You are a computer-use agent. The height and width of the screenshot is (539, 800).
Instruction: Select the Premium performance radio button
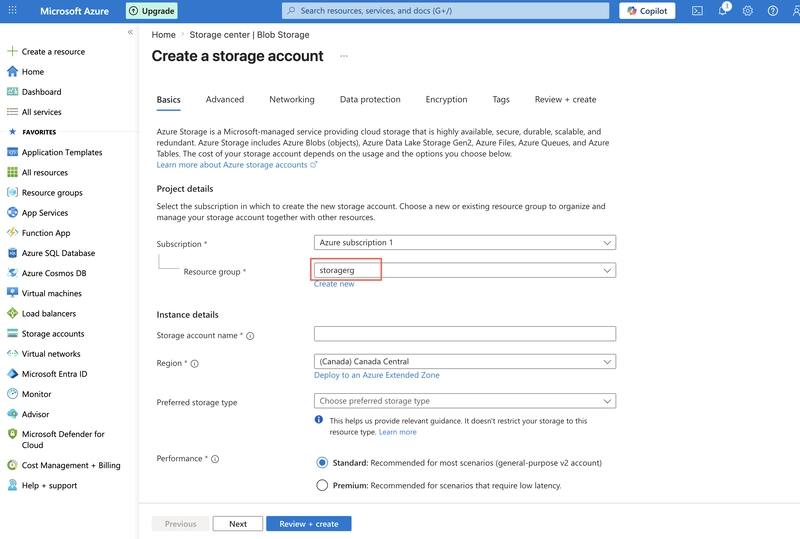click(x=322, y=485)
